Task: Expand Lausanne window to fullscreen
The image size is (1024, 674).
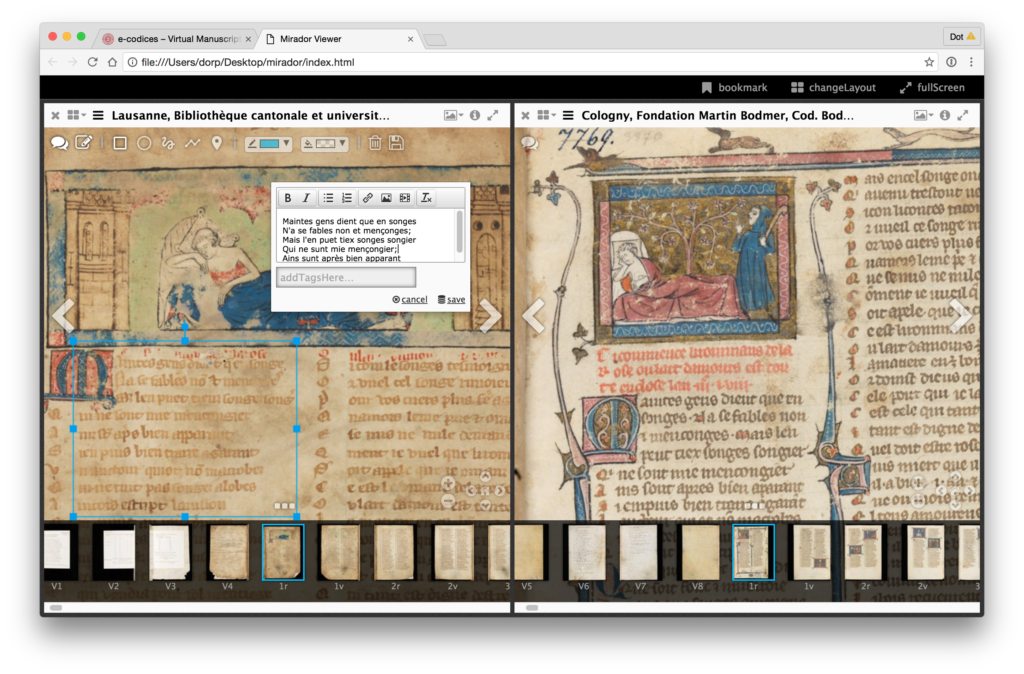Action: [x=493, y=115]
